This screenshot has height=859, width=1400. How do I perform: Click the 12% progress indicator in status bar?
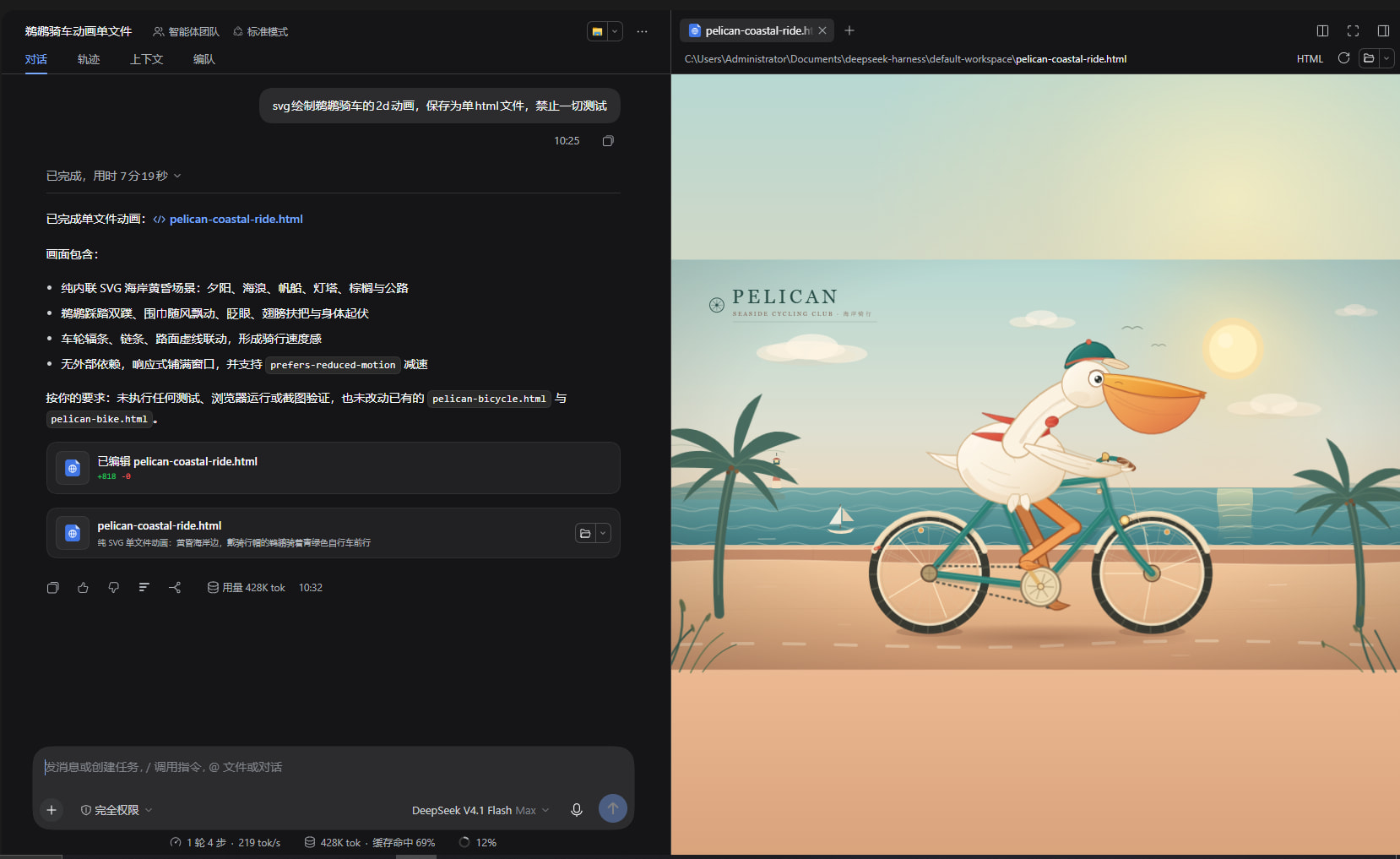coord(477,843)
